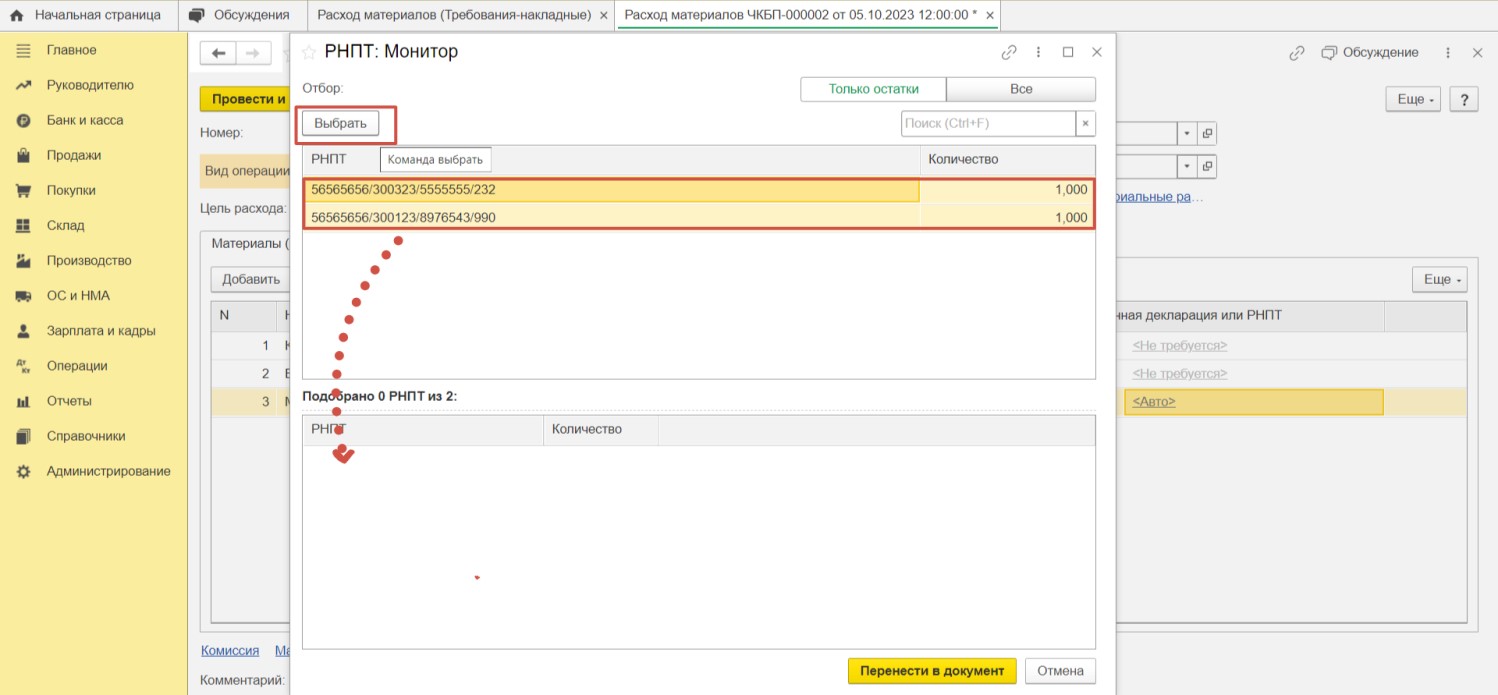This screenshot has width=1498, height=695.
Task: Switch to the Начальная страница tab
Action: point(89,15)
